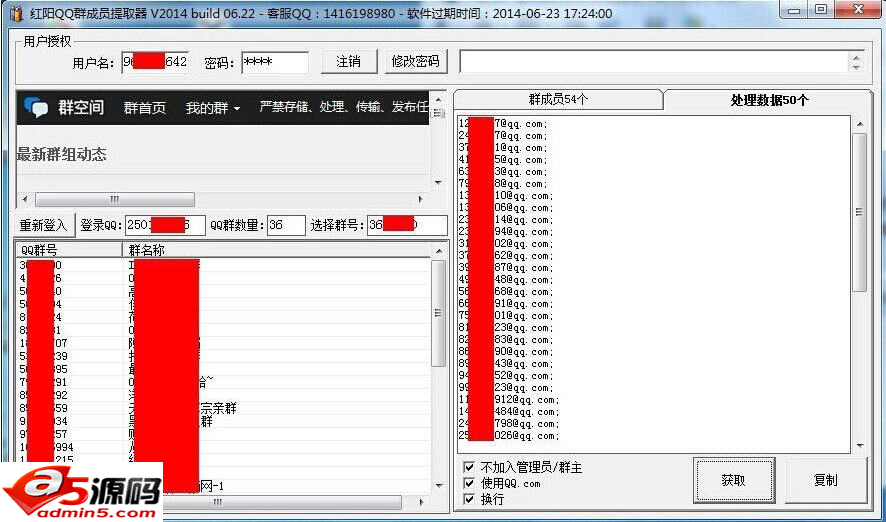Viewport: 886px width, 522px height.
Task: Click the app icon in title bar
Action: 17,12
